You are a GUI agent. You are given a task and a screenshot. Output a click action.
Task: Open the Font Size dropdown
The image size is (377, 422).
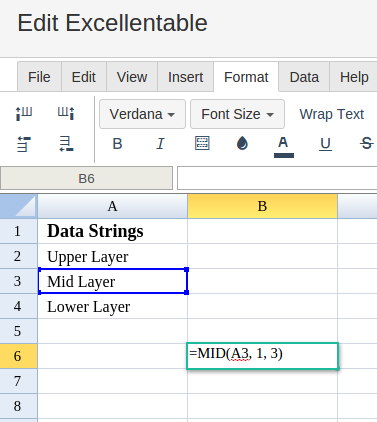(x=237, y=114)
